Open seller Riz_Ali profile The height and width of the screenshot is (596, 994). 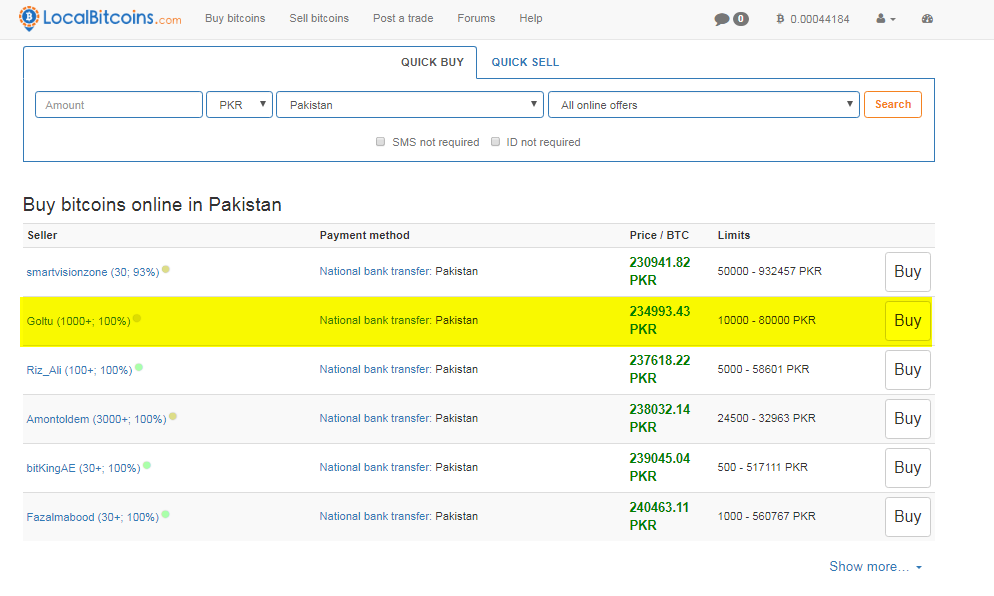(79, 370)
